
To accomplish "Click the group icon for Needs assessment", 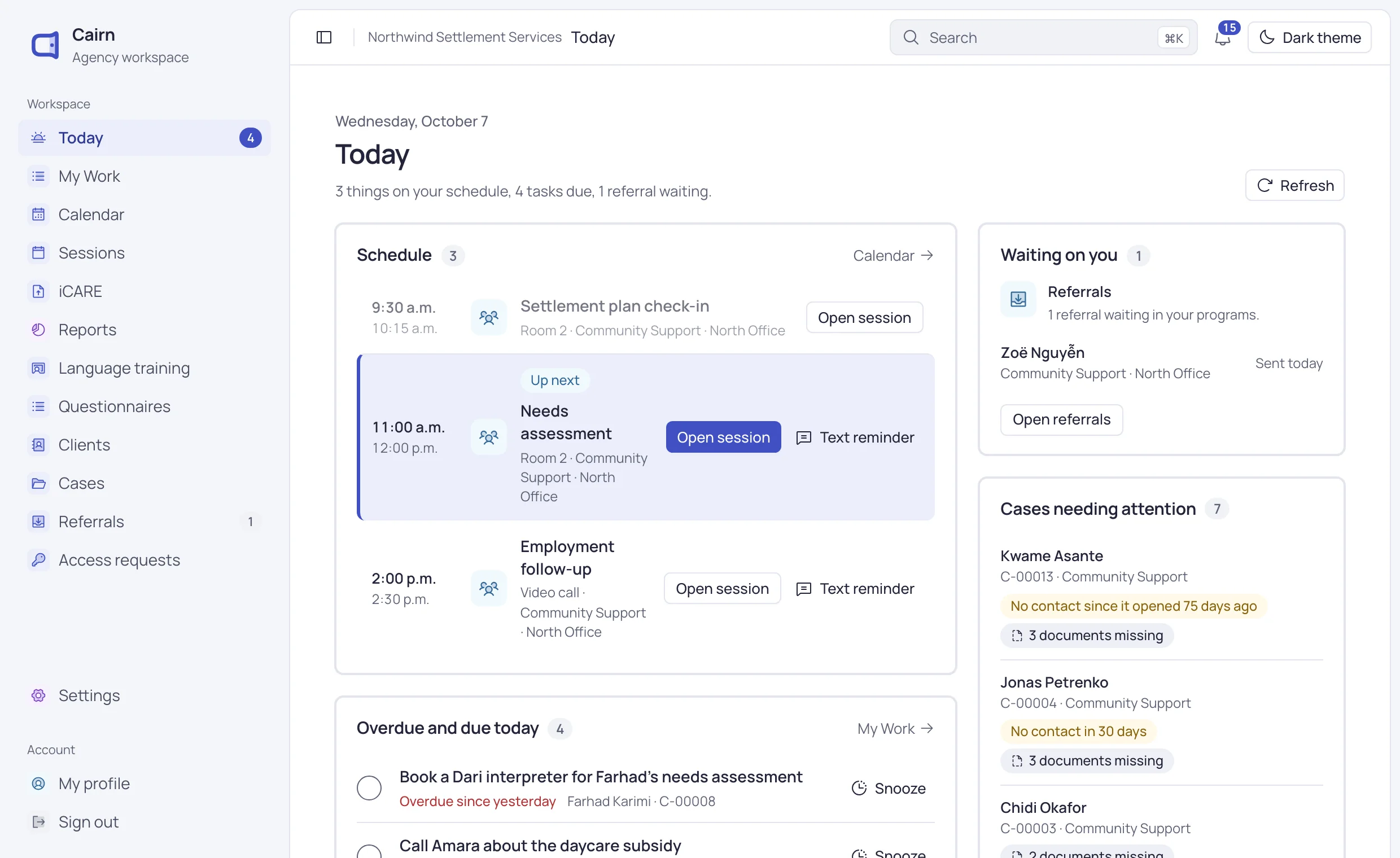I will tap(489, 437).
